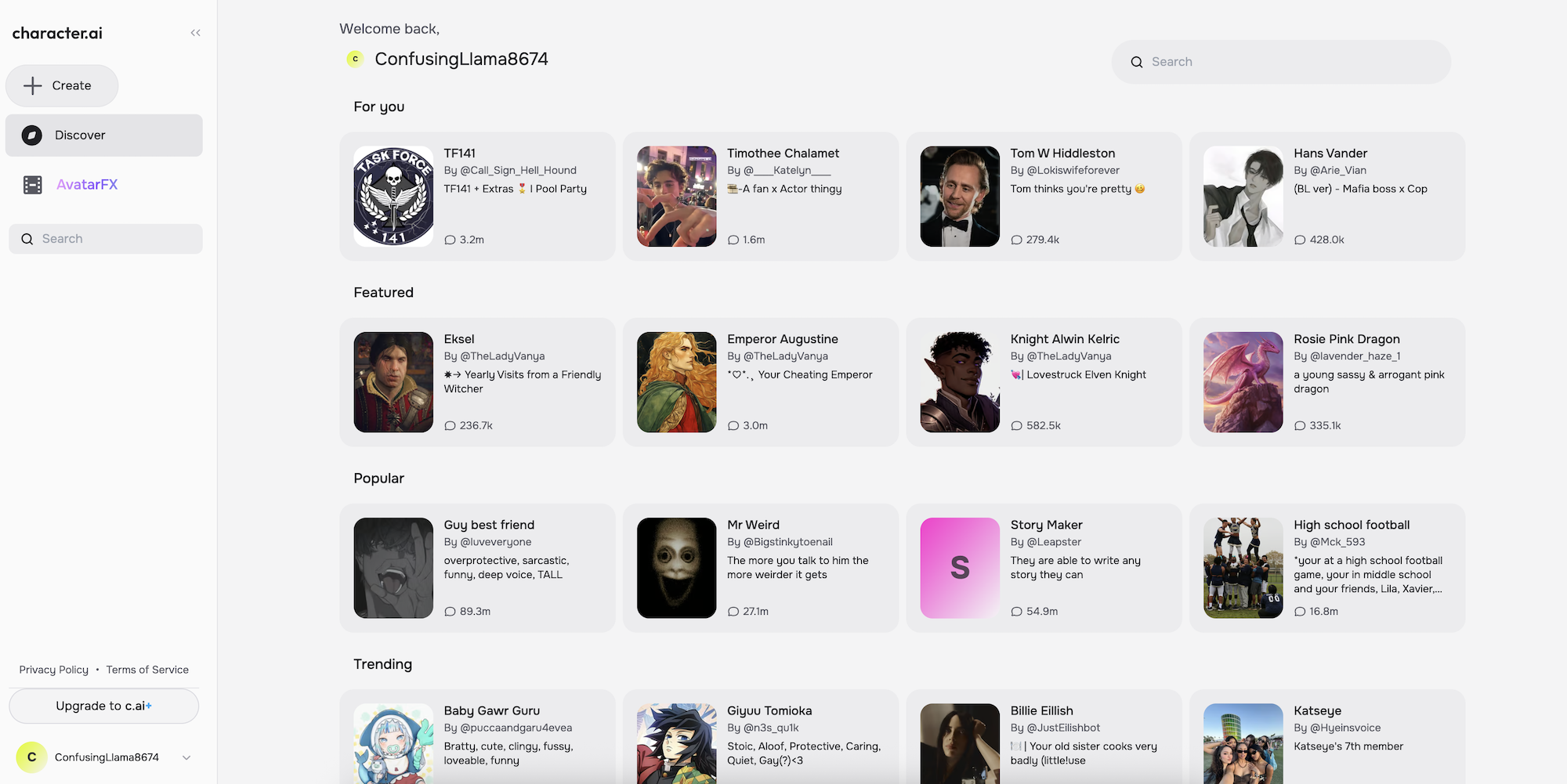Screen dimensions: 1567x784
Task: Click the yellow profile avatar beside welcome name
Action: point(355,59)
